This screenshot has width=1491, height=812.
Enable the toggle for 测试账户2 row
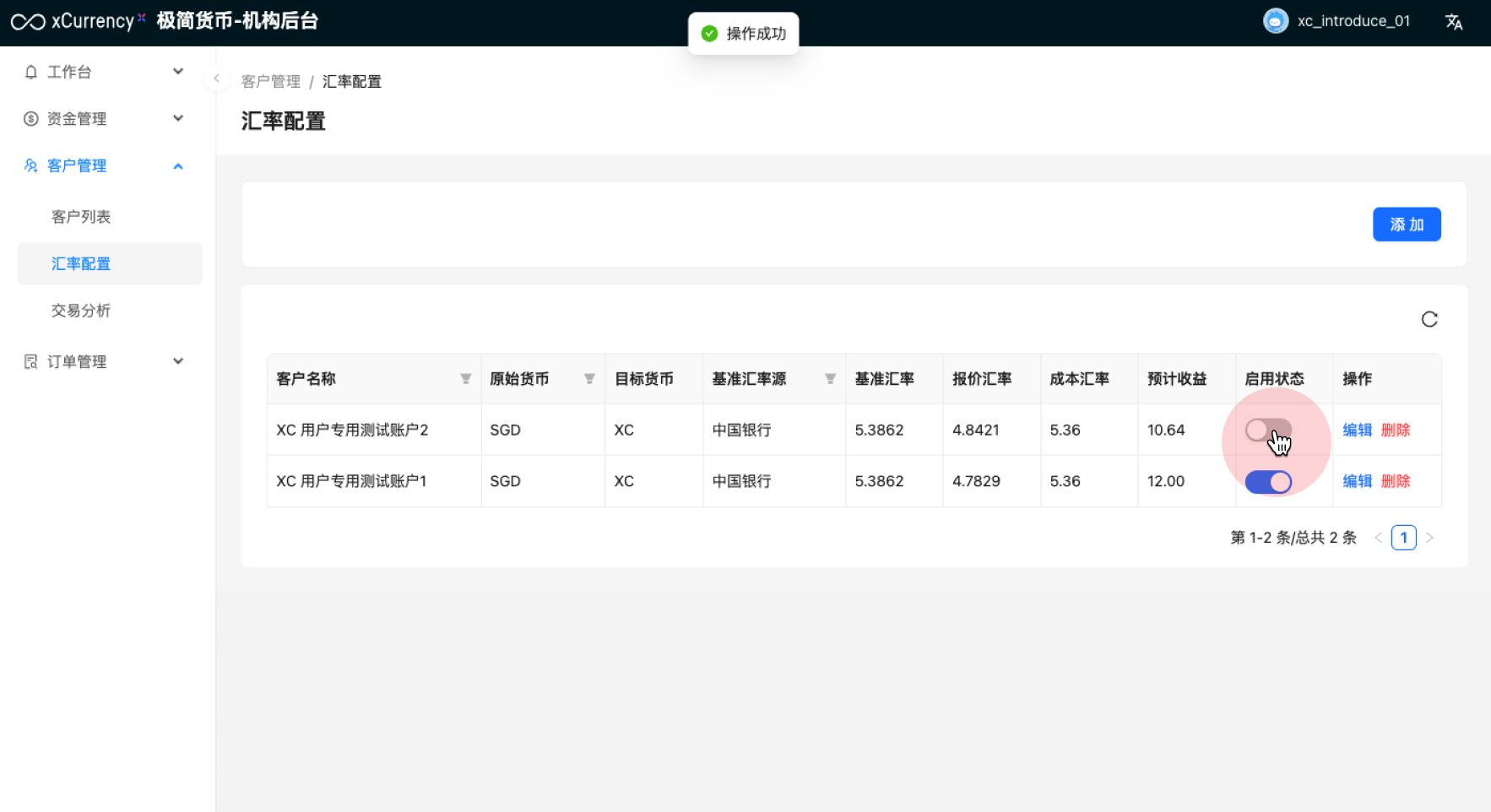(x=1267, y=430)
